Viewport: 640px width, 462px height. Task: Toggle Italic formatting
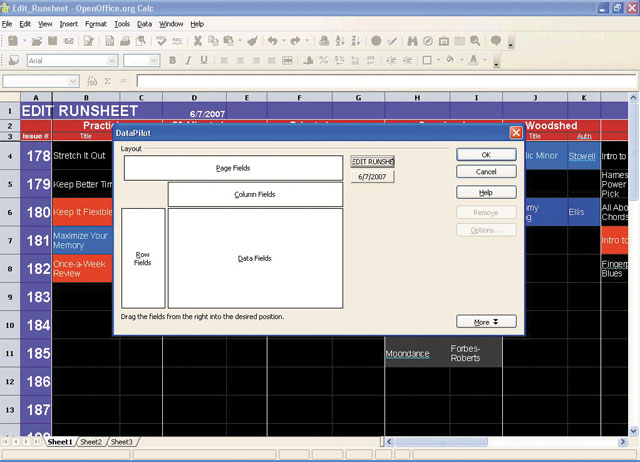point(188,60)
